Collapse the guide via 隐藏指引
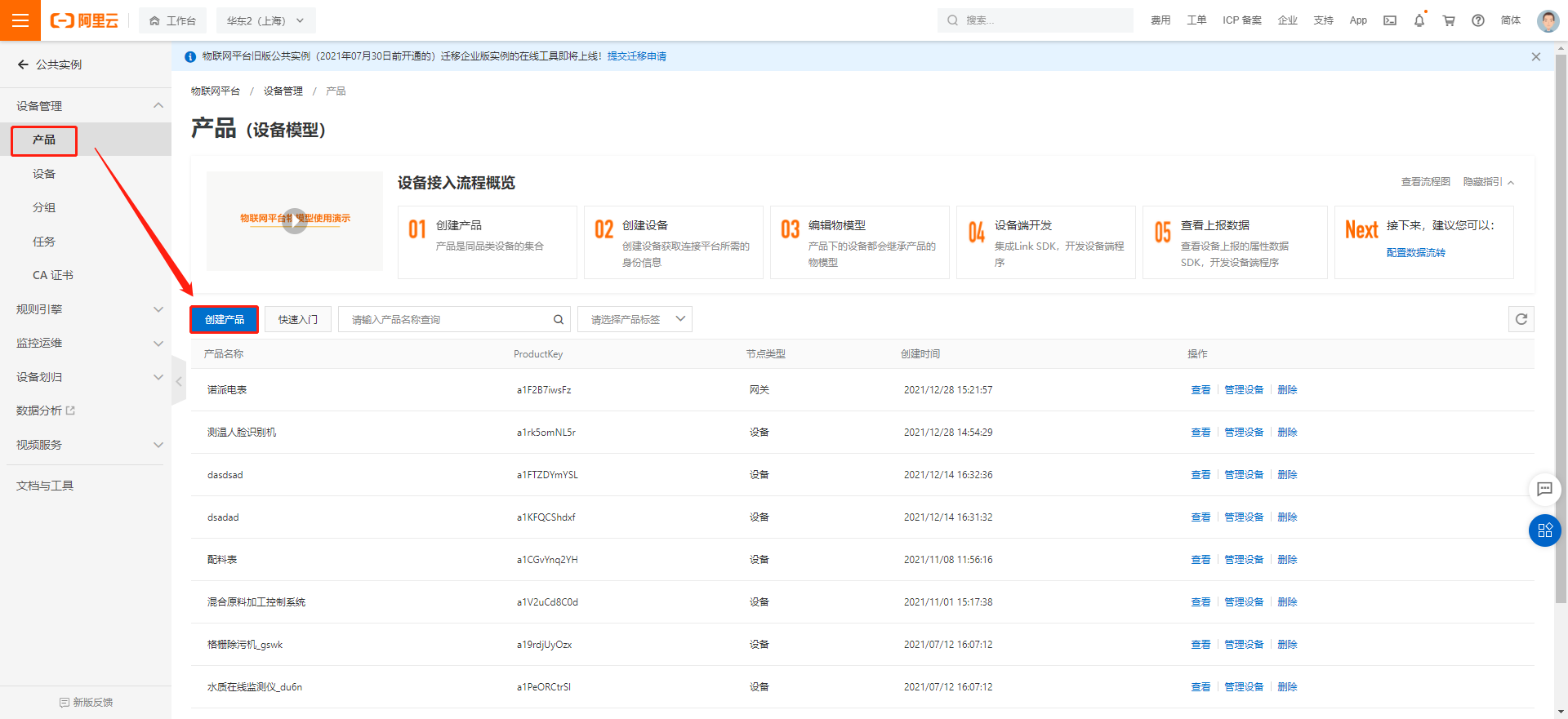Image resolution: width=1568 pixels, height=719 pixels. click(1488, 182)
